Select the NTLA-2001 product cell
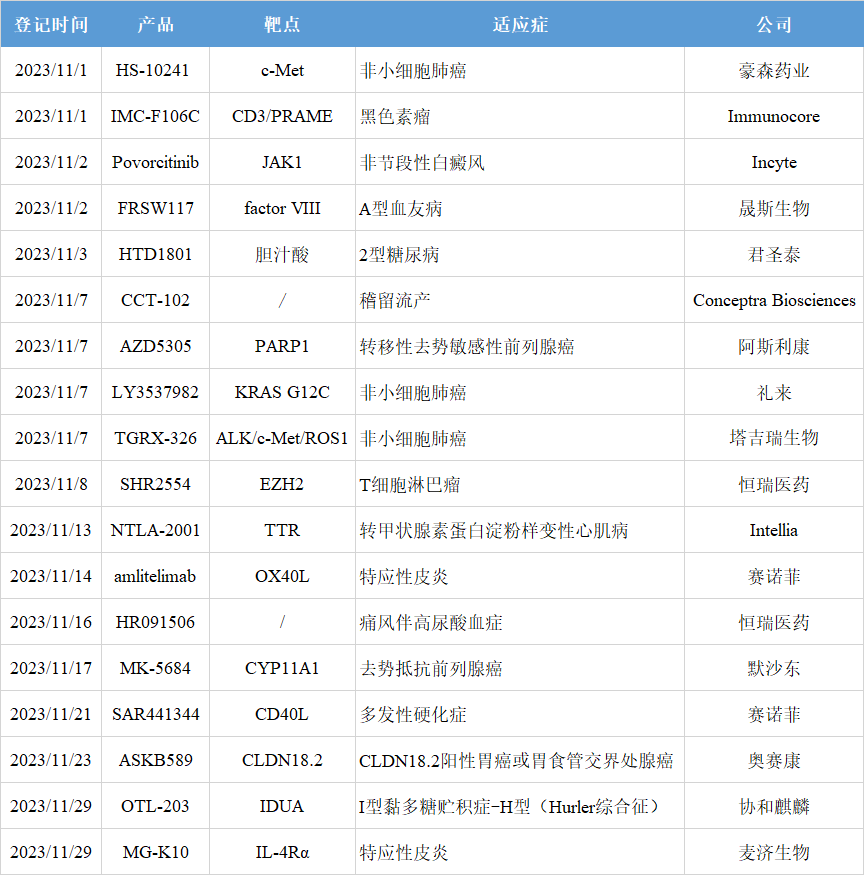Screen dimensions: 864x875 [155, 531]
